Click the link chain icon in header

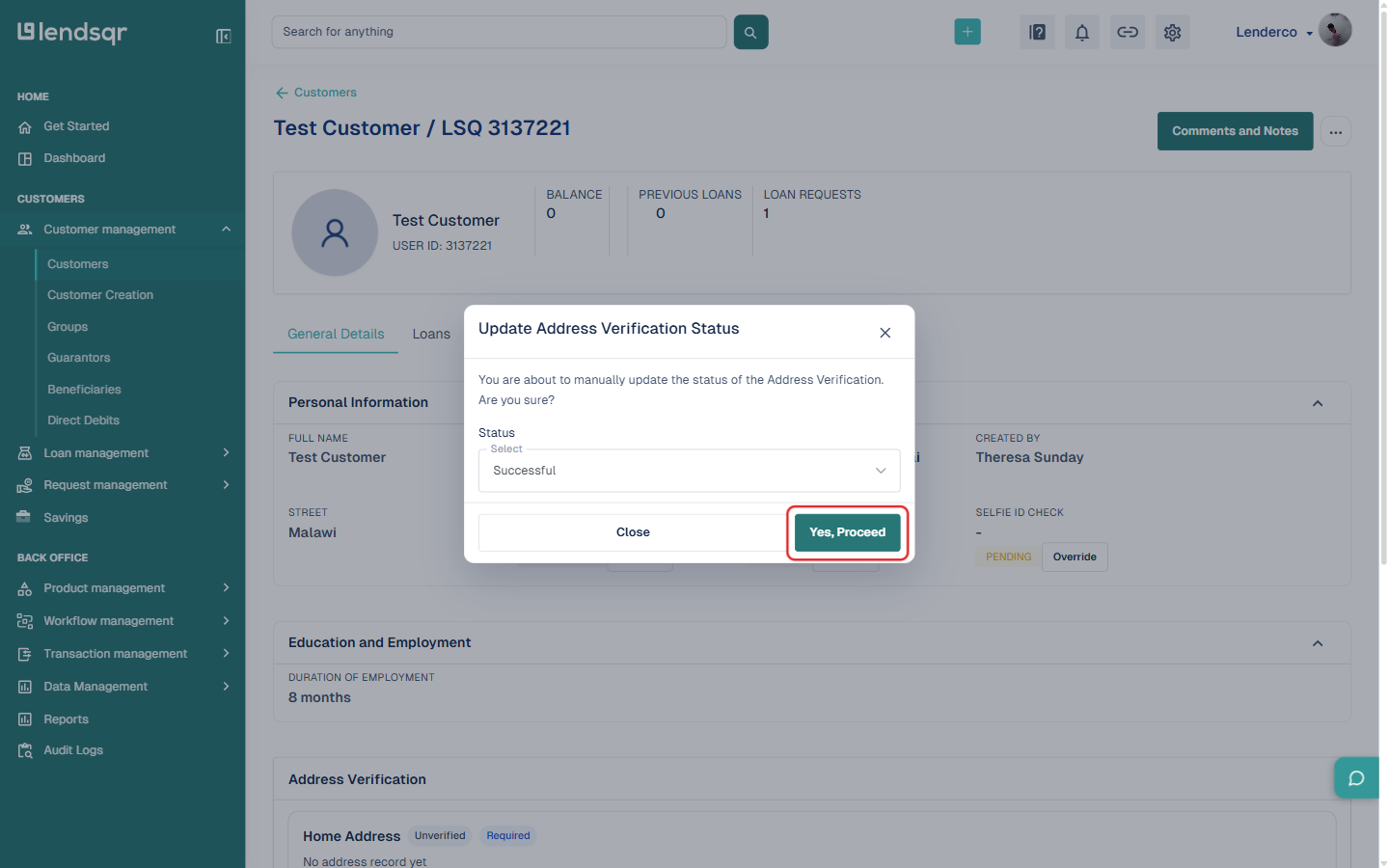point(1128,32)
